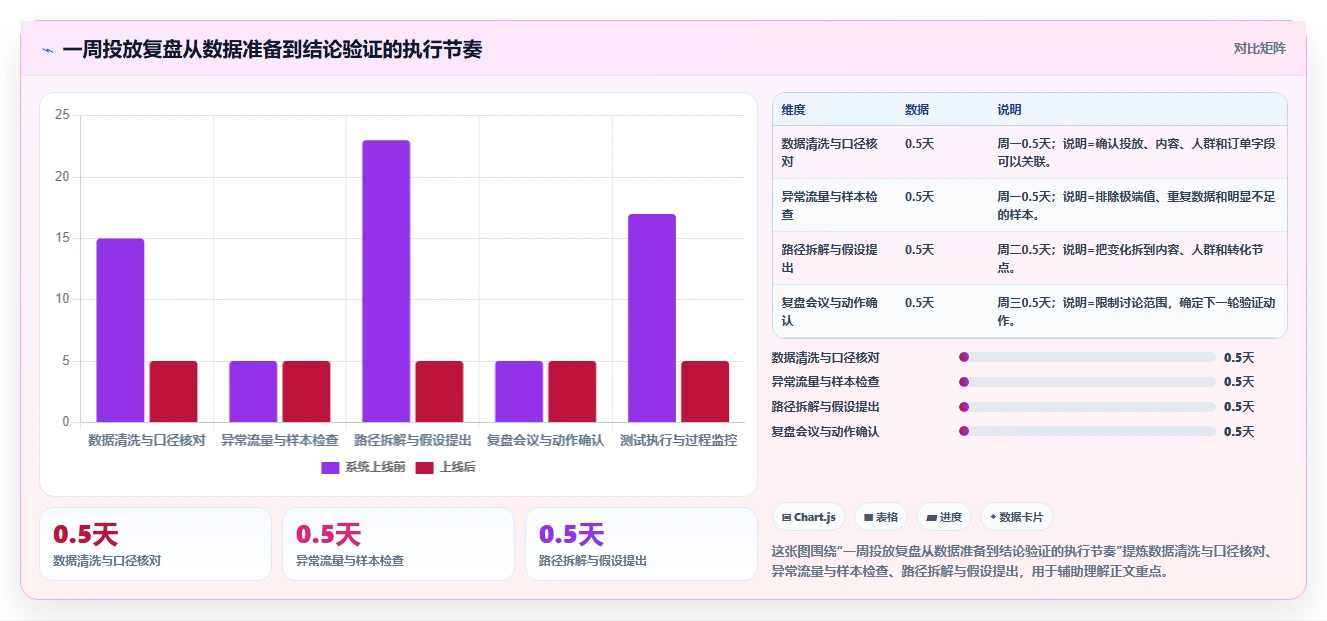1327x621 pixels.
Task: Select table row 复盘会议与动作确认
Action: (1030, 311)
